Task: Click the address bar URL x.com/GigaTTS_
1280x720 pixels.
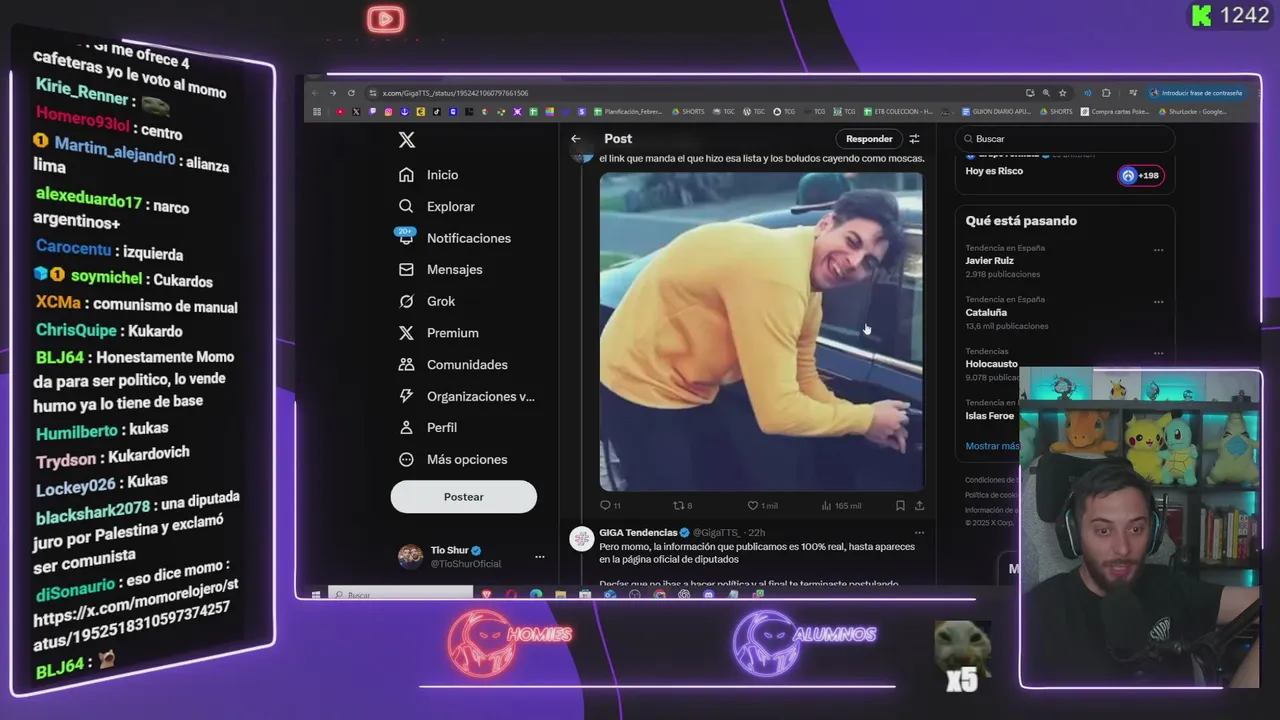Action: 455,93
